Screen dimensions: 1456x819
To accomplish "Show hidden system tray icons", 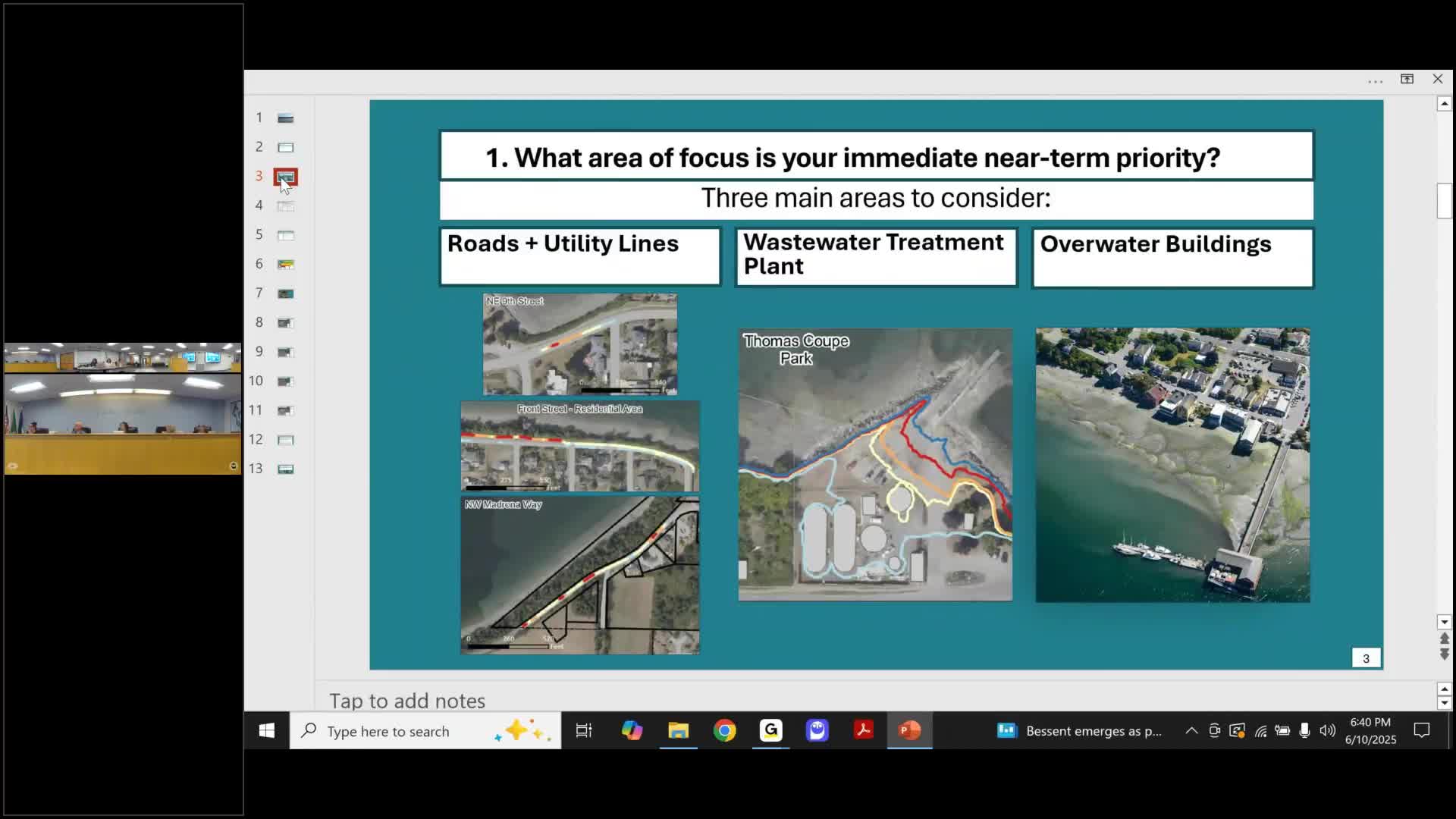I will [x=1191, y=730].
